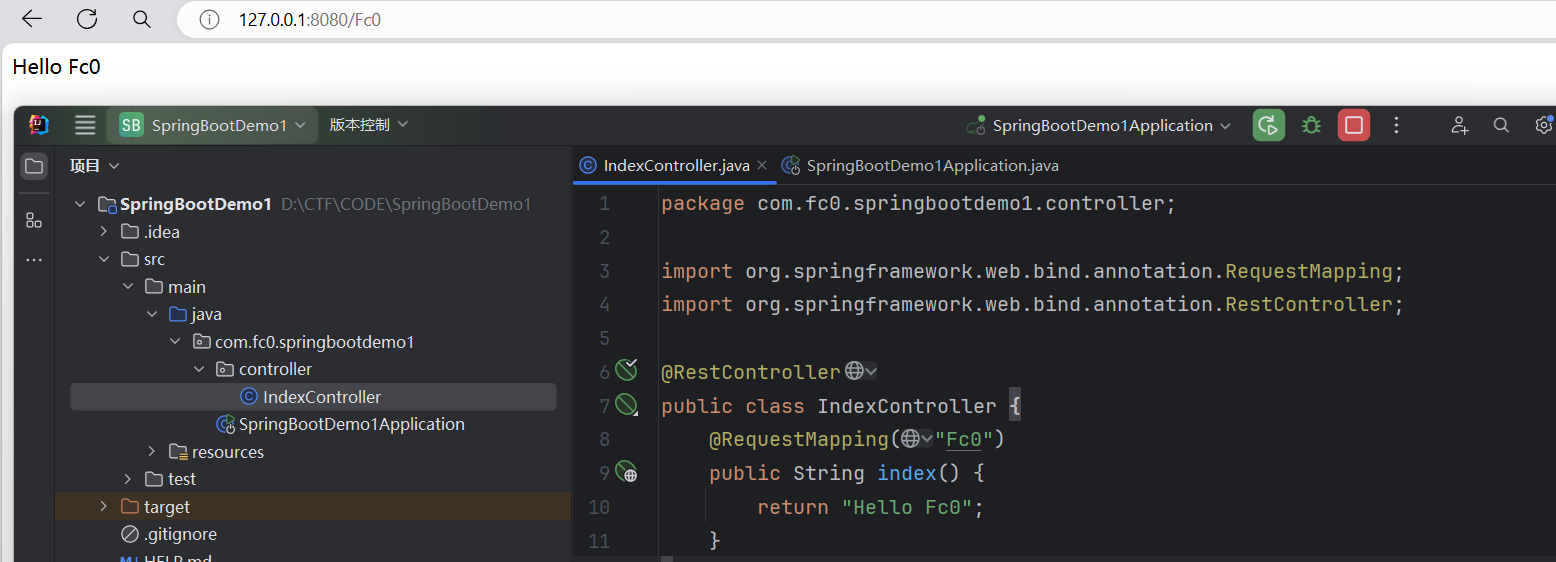Switch to the SpringBootDemo1Application.java tab
The height and width of the screenshot is (562, 1556).
(x=931, y=166)
